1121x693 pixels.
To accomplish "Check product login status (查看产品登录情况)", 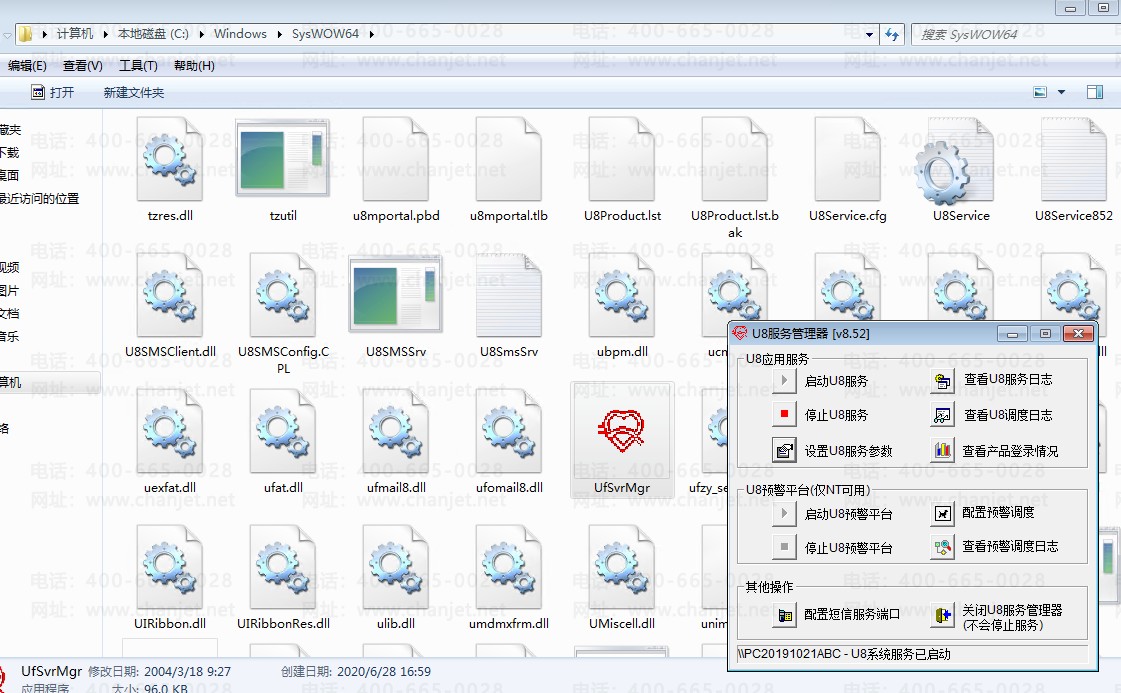I will [942, 451].
